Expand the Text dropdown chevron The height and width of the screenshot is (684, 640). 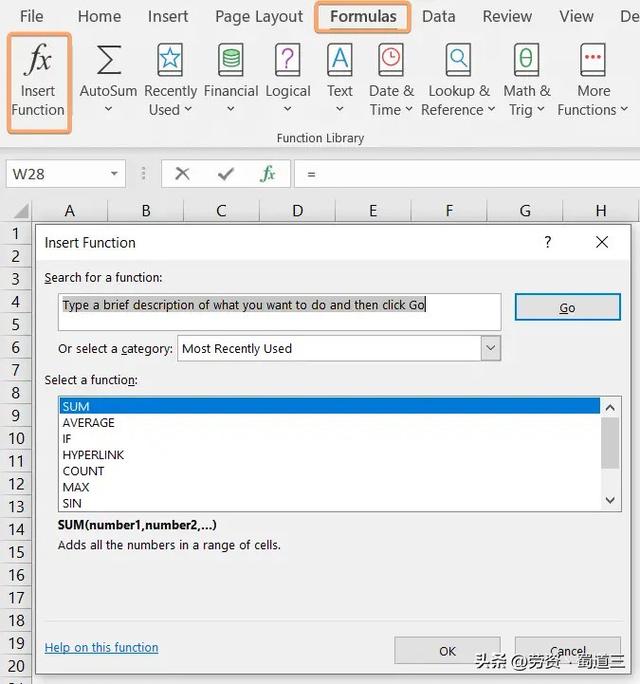(x=339, y=109)
